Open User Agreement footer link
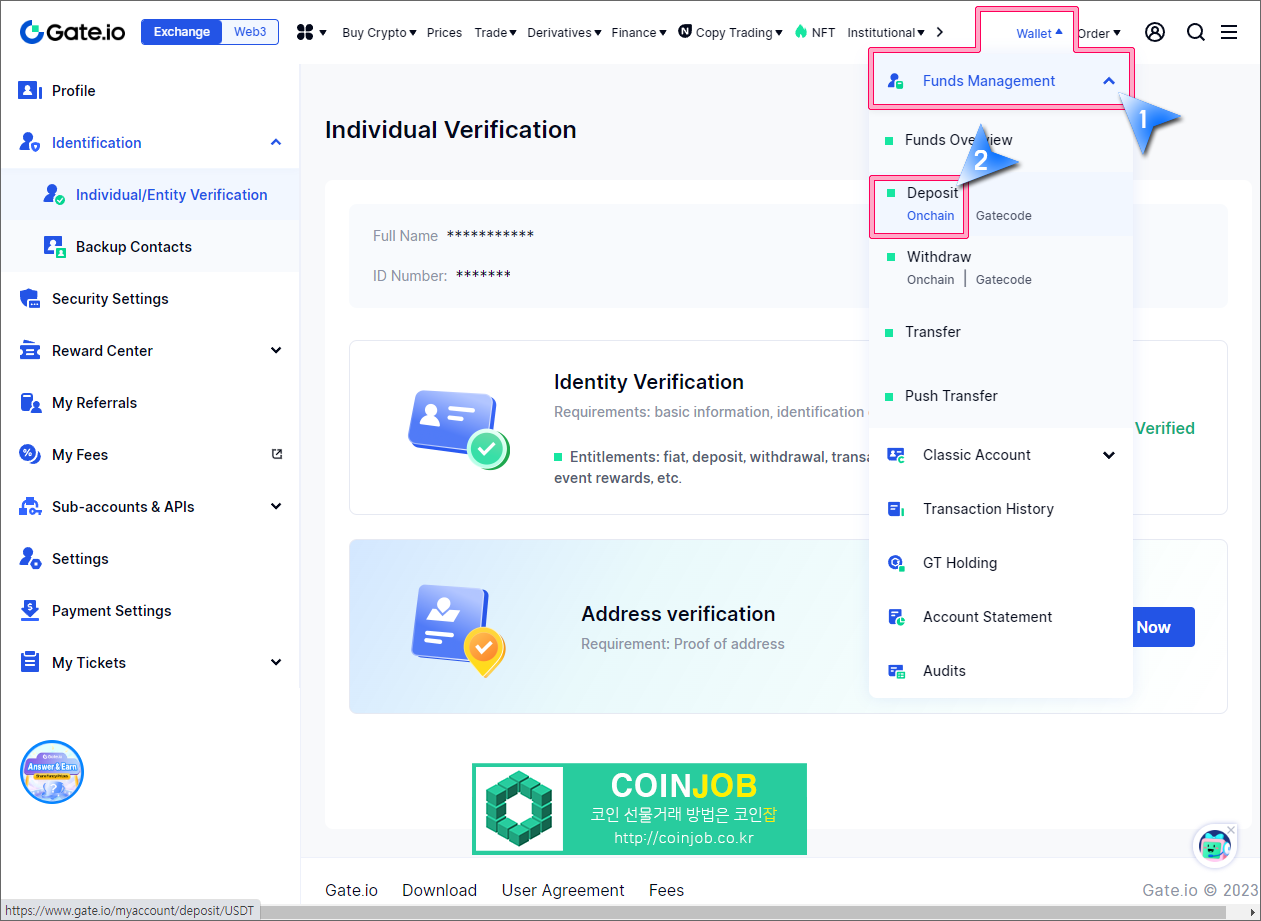The image size is (1261, 921). pyautogui.click(x=563, y=890)
